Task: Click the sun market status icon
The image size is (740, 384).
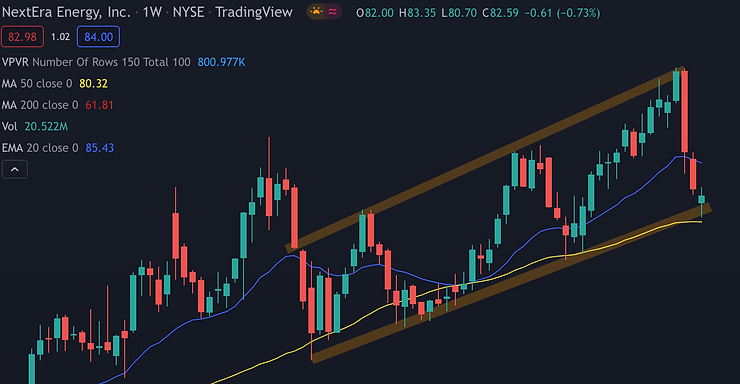Action: tap(316, 11)
